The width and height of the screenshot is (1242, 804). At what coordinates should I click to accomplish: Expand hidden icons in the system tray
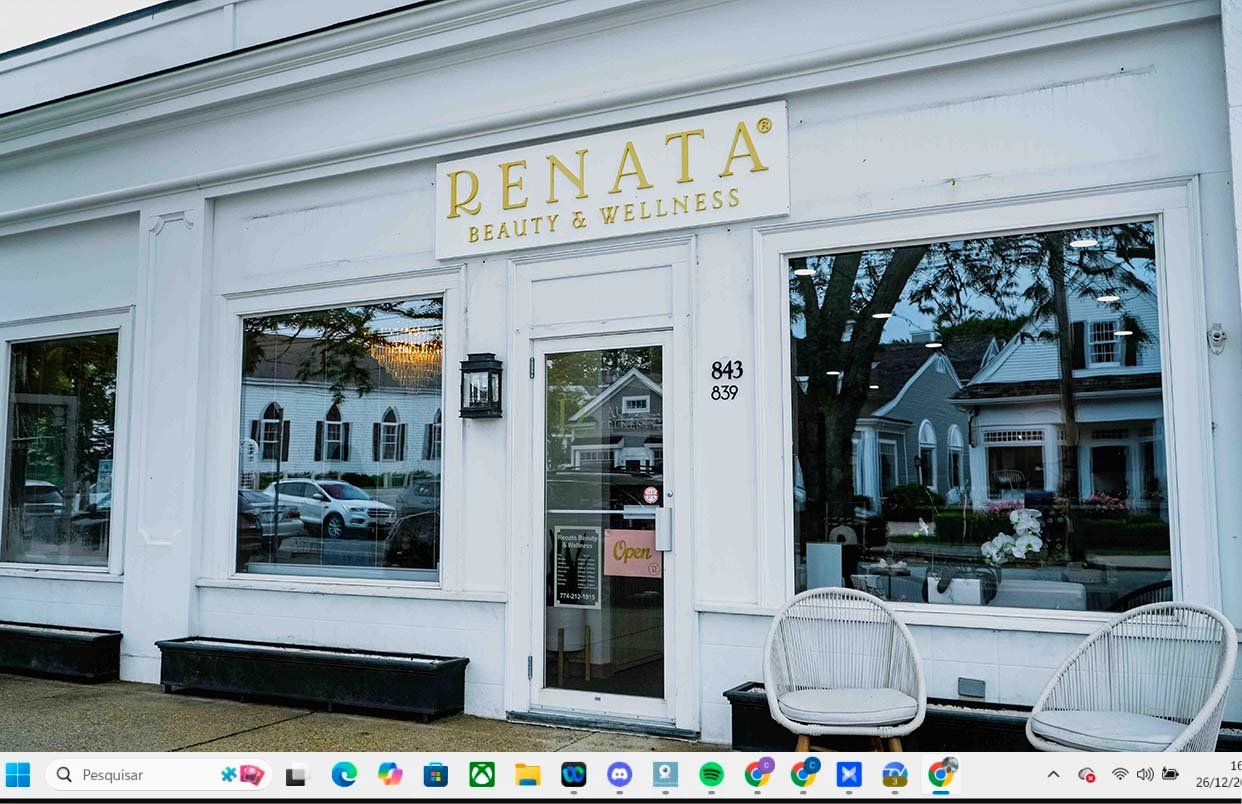point(1053,774)
